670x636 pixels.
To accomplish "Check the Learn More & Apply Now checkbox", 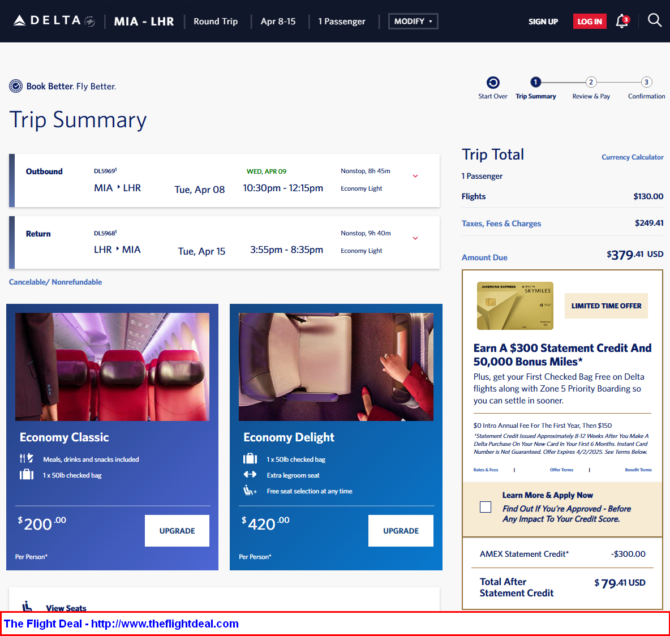I will (485, 507).
